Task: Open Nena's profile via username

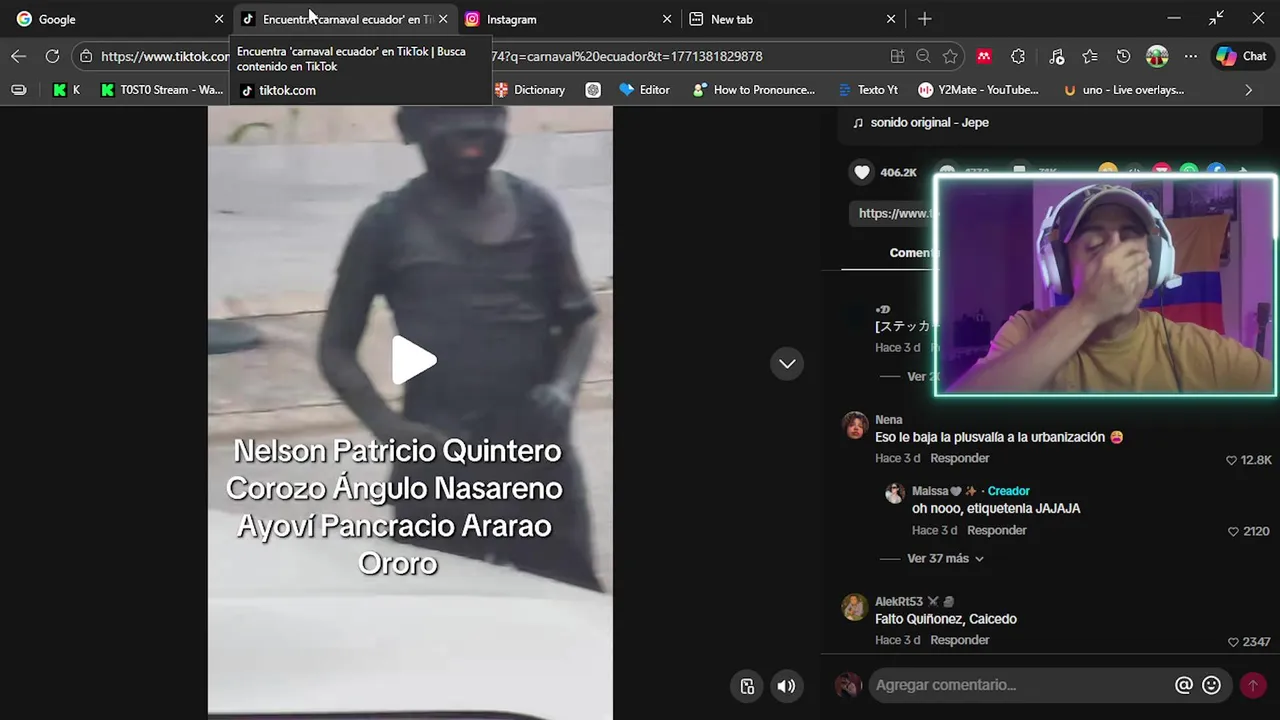Action: [888, 420]
